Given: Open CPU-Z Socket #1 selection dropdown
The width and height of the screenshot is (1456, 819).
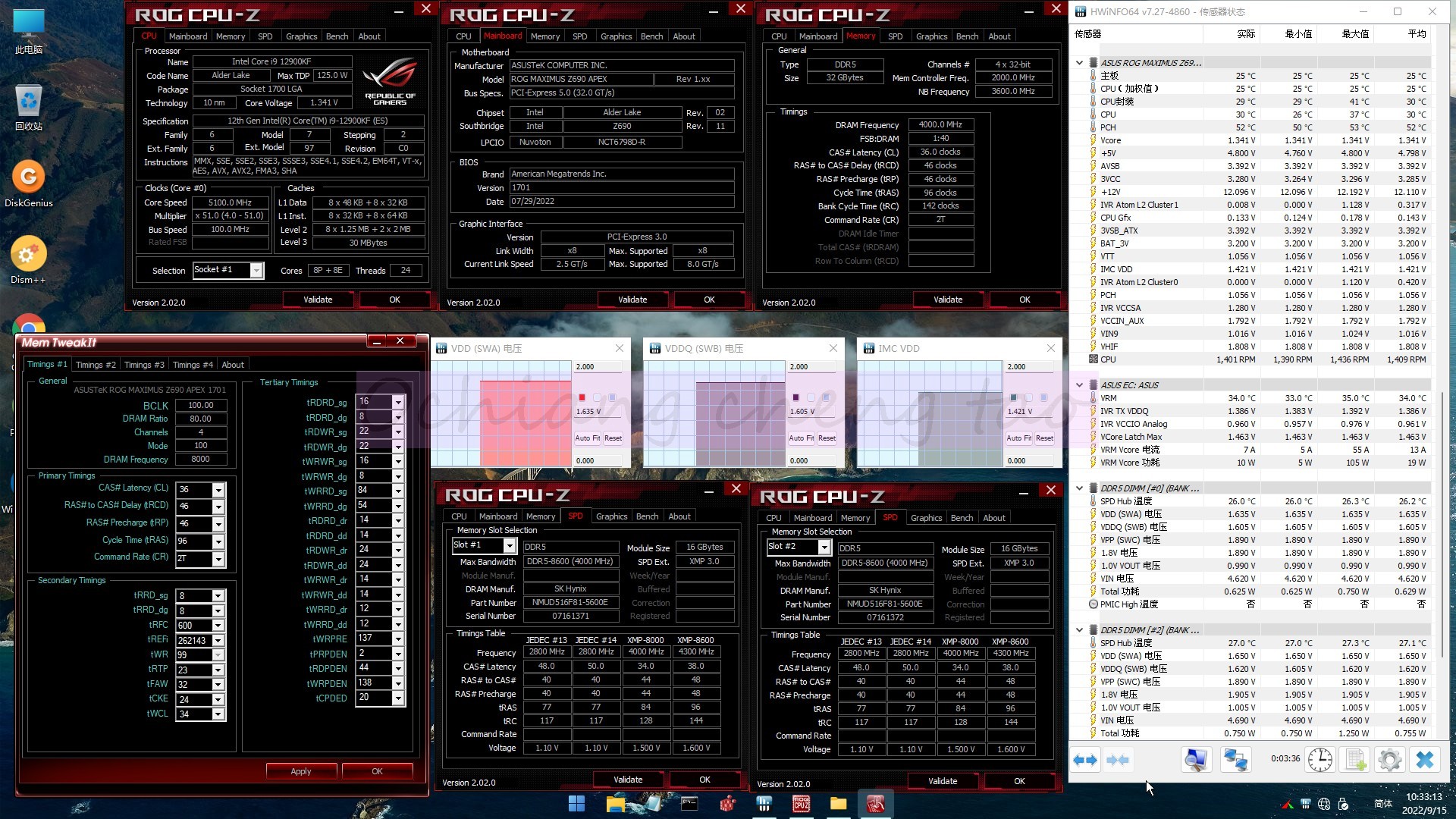Looking at the screenshot, I should click(256, 271).
